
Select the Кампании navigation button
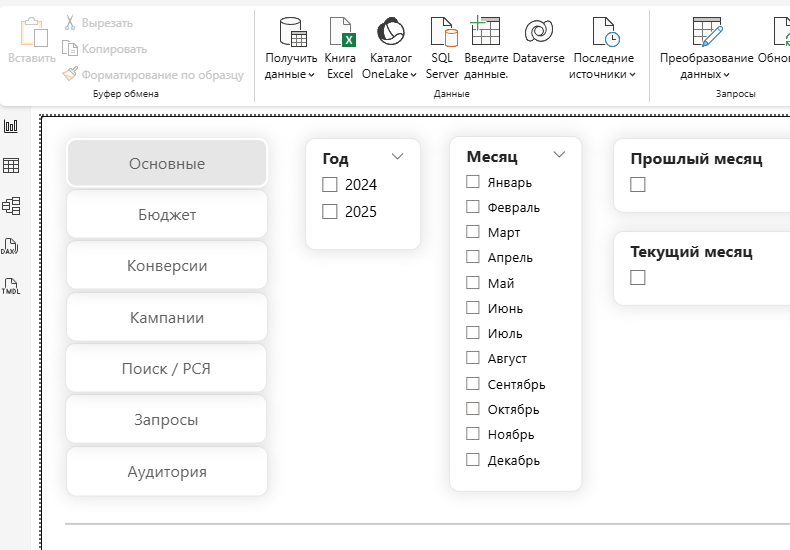(167, 317)
